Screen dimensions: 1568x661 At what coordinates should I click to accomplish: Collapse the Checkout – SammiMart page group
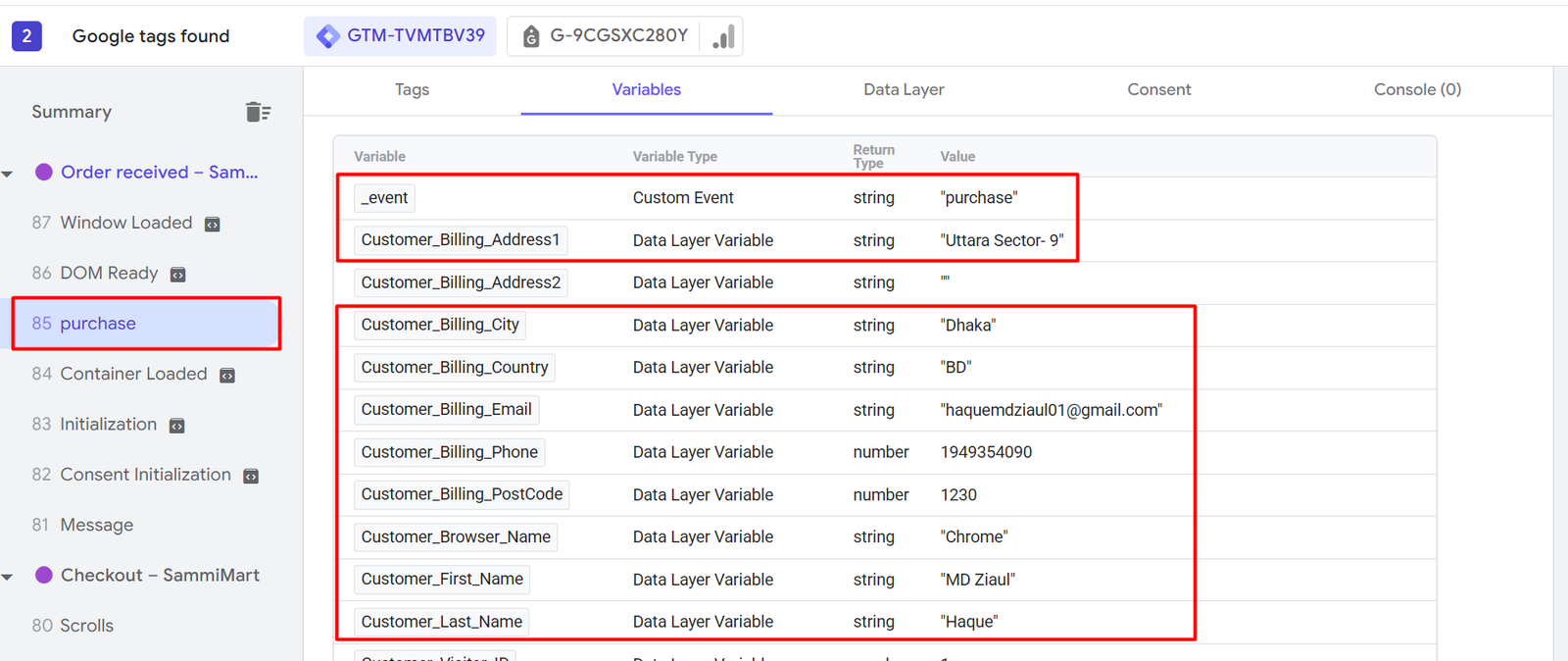pos(8,577)
